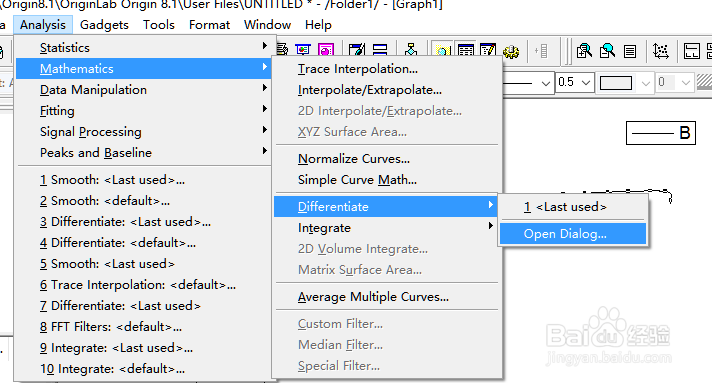Select Normalize Curves... menu item

pos(386,159)
